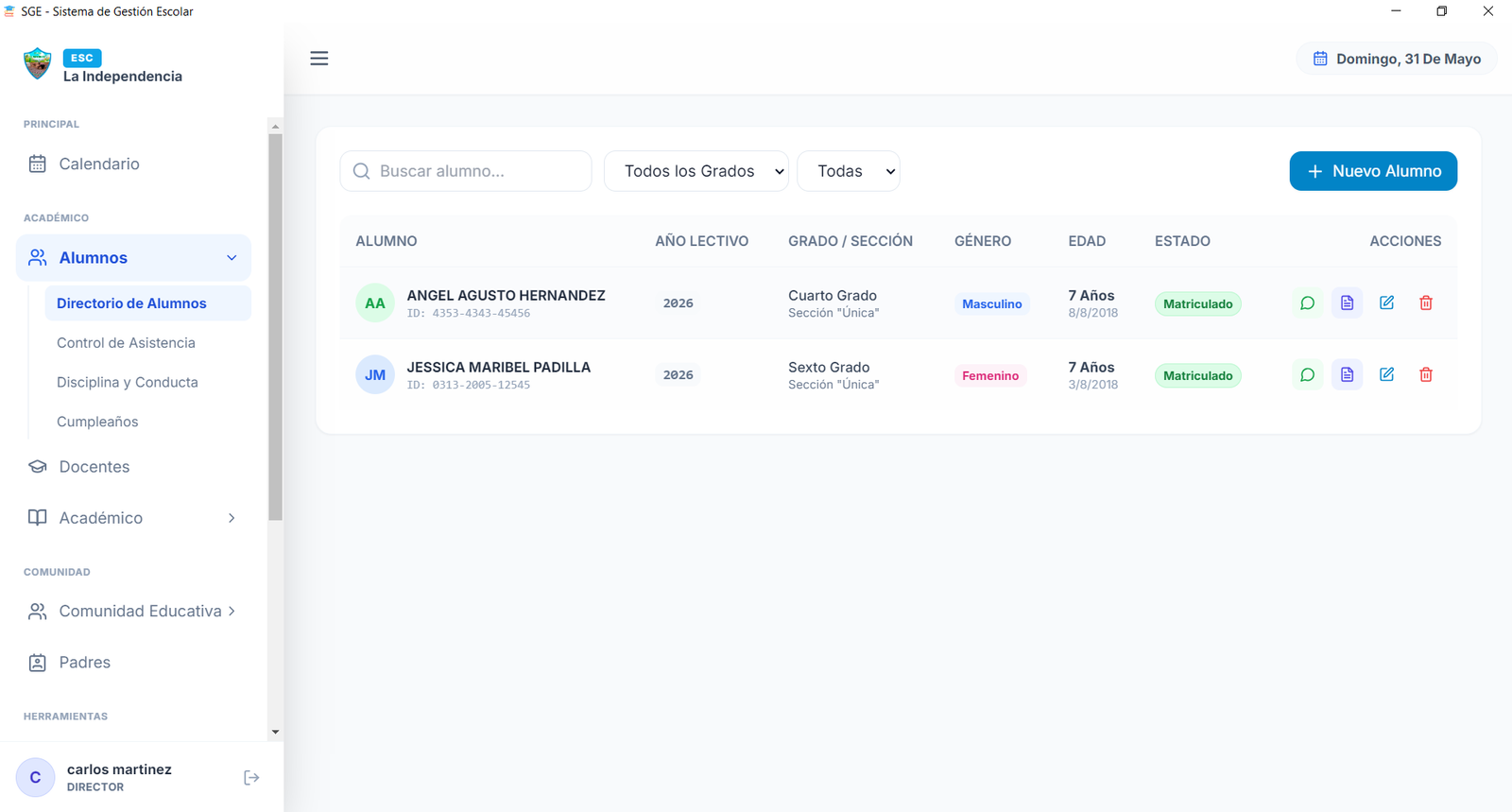Click the AÑO LECTIVO column header
This screenshot has height=812, width=1512.
702,241
